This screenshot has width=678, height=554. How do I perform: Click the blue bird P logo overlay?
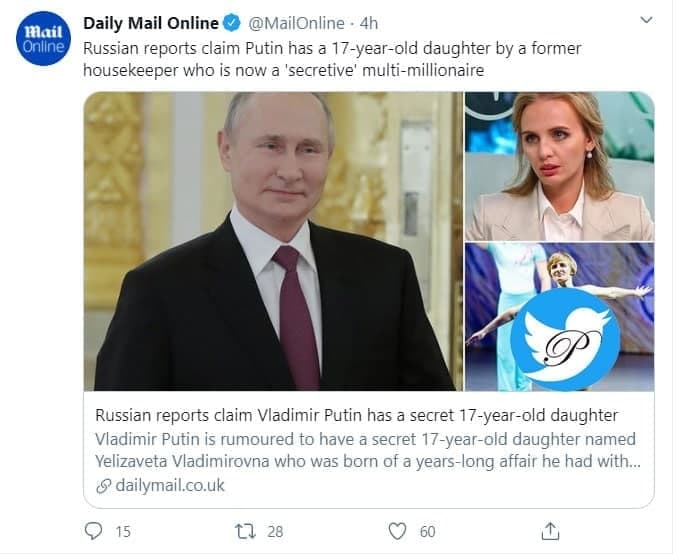565,340
